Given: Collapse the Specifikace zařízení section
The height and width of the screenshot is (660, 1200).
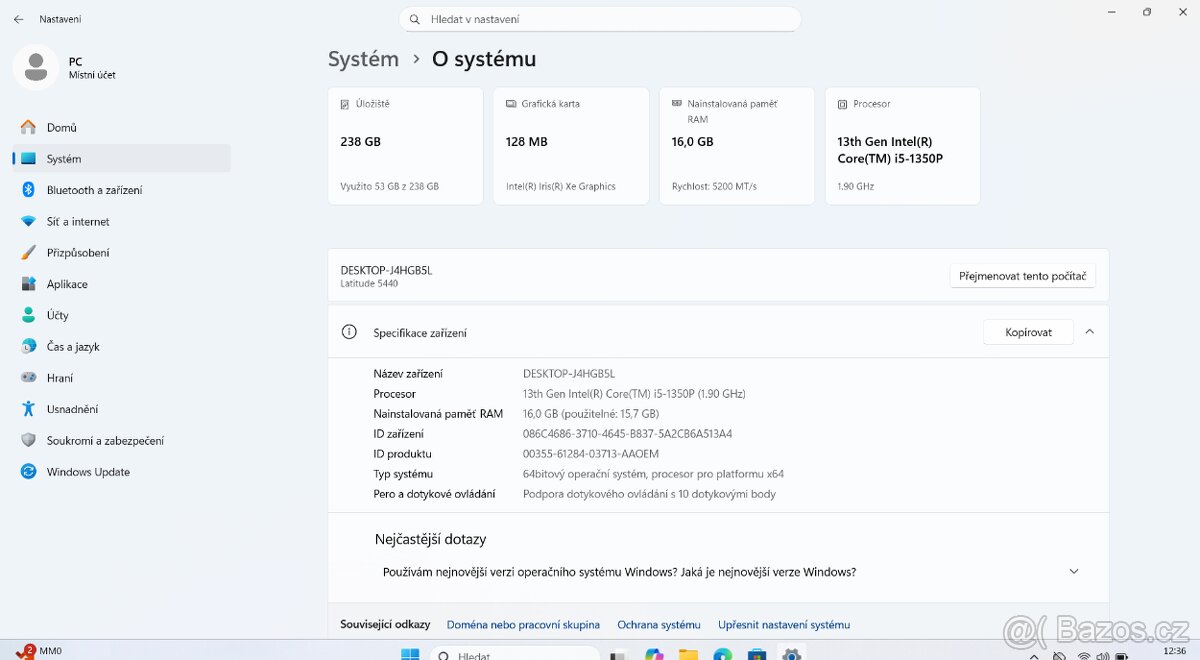Looking at the screenshot, I should pyautogui.click(x=1089, y=331).
